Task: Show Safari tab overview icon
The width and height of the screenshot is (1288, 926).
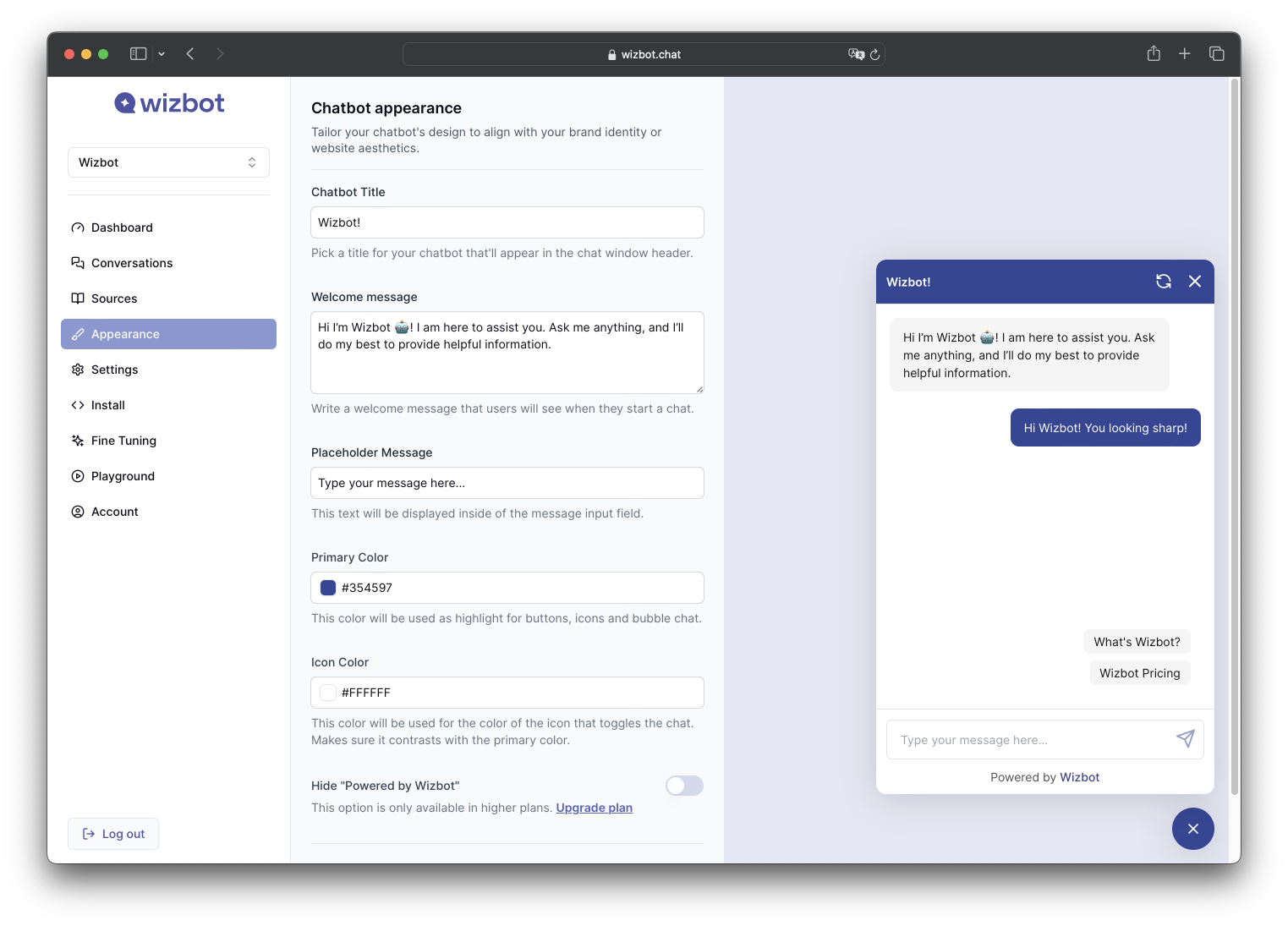Action: coord(1217,53)
